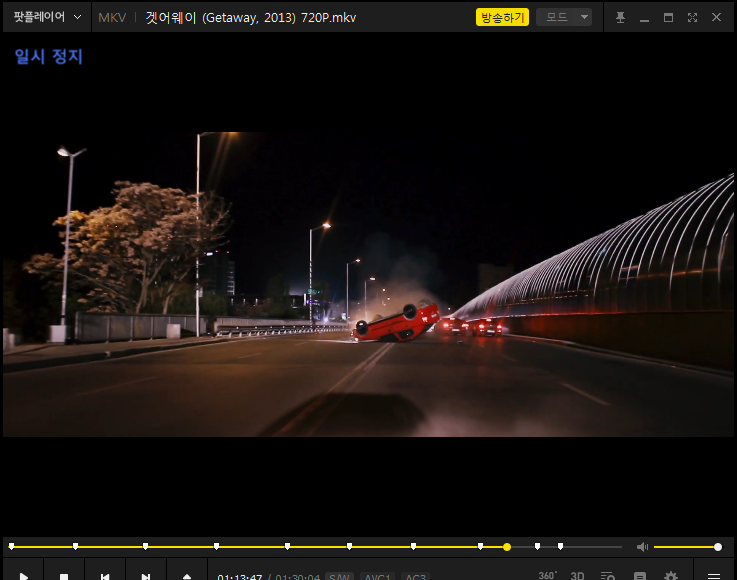
Task: Click the chapter marker right after the playhead
Action: click(x=537, y=546)
